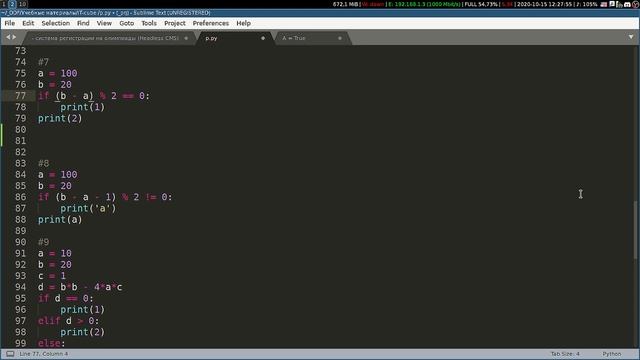Click the 'Line 77, Column 4' status text
640x360 pixels.
pos(44,354)
